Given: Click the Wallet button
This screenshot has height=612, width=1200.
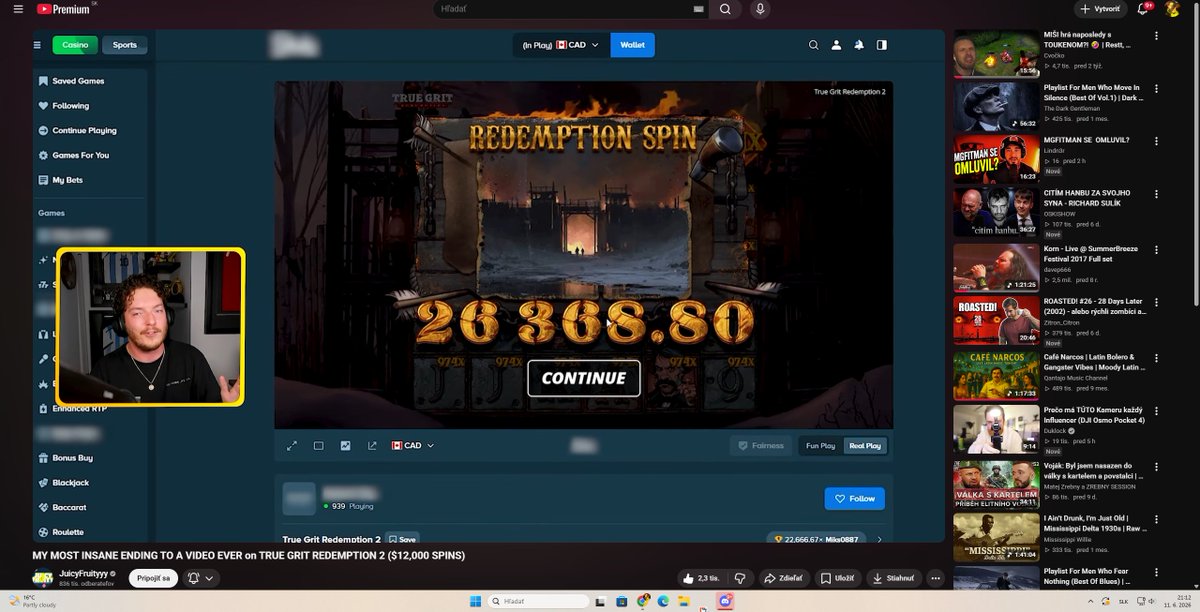Looking at the screenshot, I should [632, 45].
